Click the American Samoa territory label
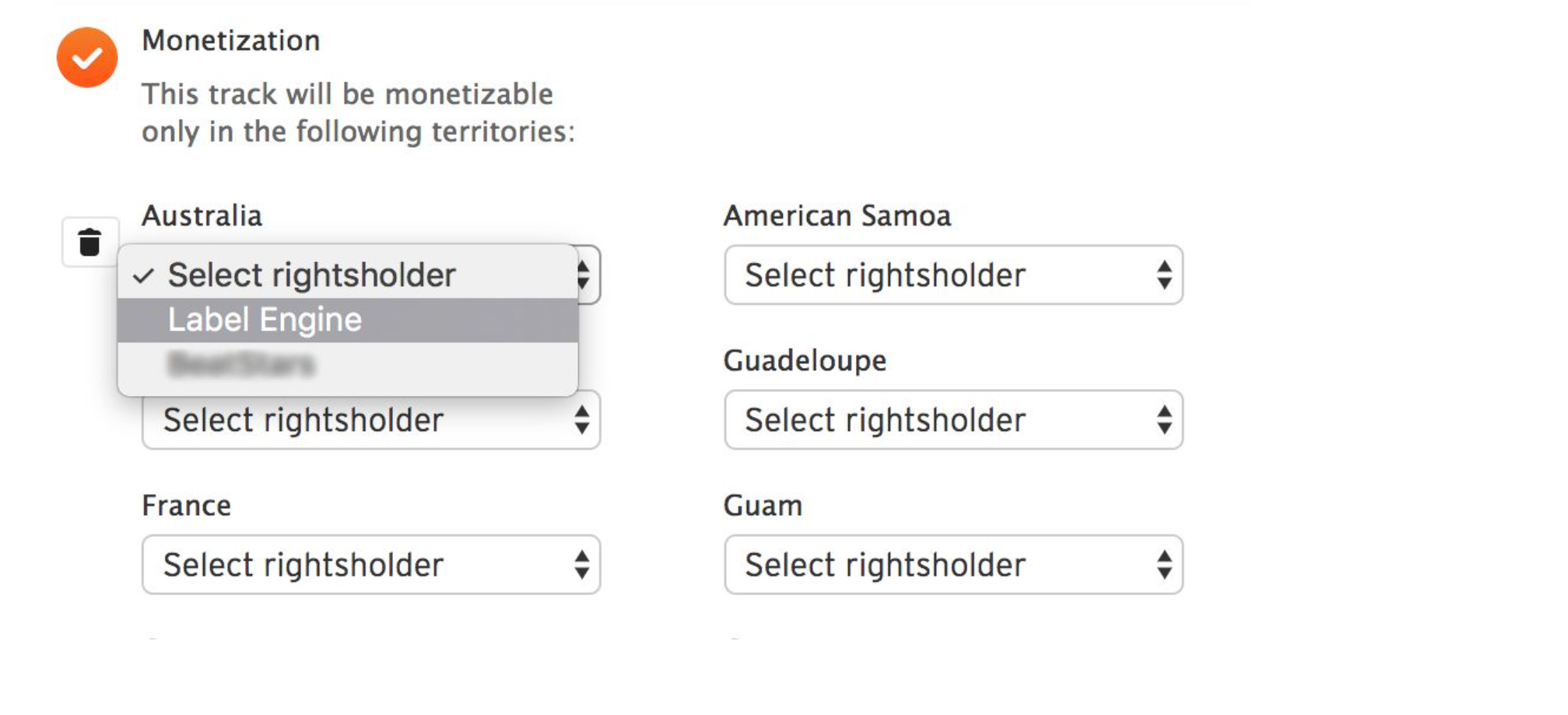Viewport: 1568px width, 715px height. pyautogui.click(x=837, y=216)
